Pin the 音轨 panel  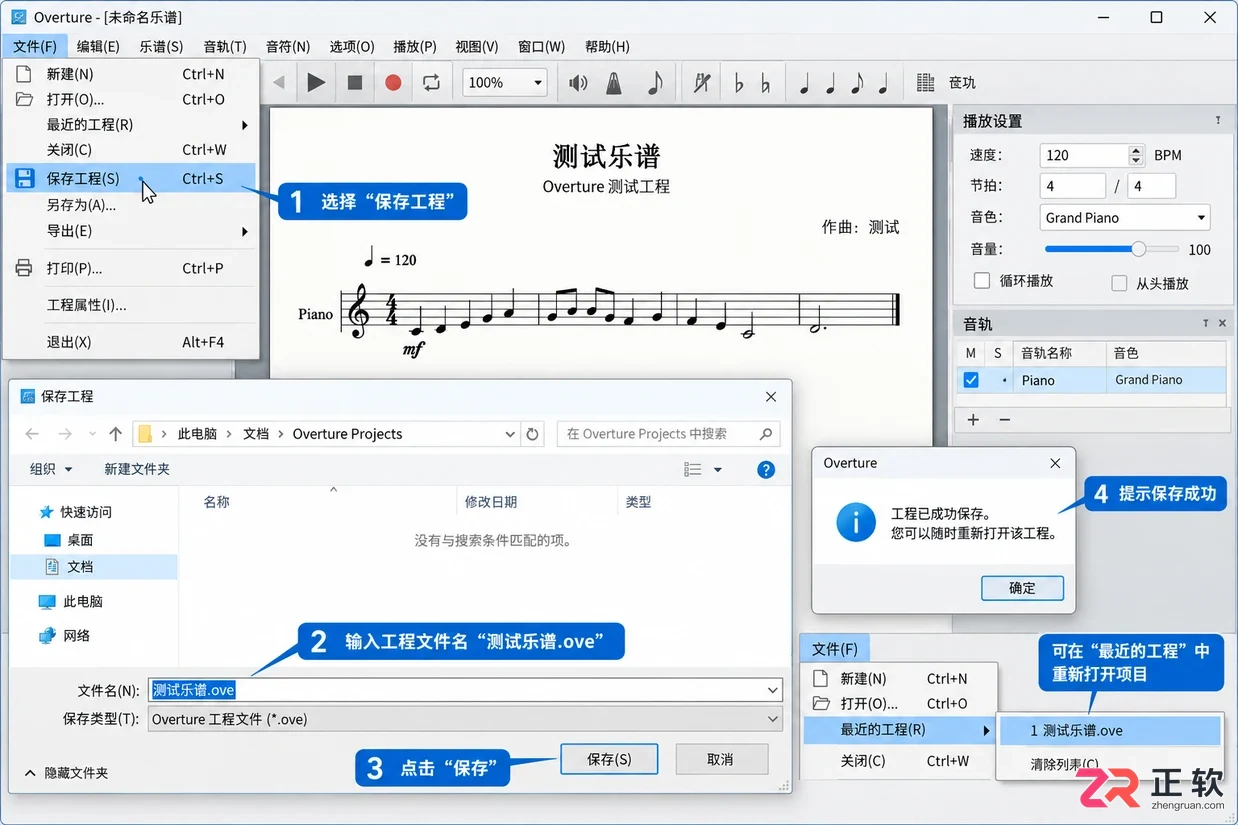1206,323
